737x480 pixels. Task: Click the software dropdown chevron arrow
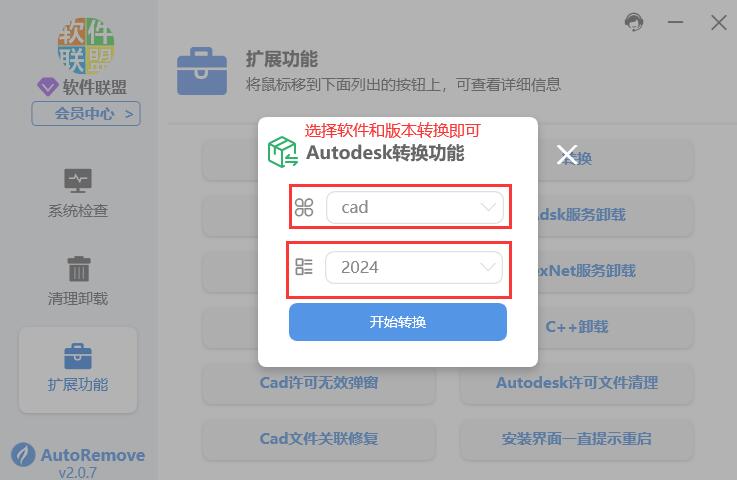(488, 207)
